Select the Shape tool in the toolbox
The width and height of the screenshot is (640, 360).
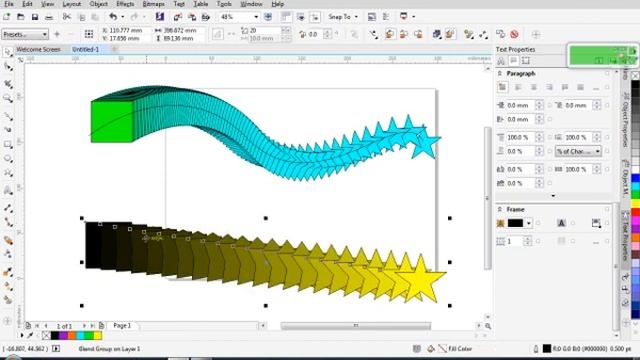tap(8, 66)
